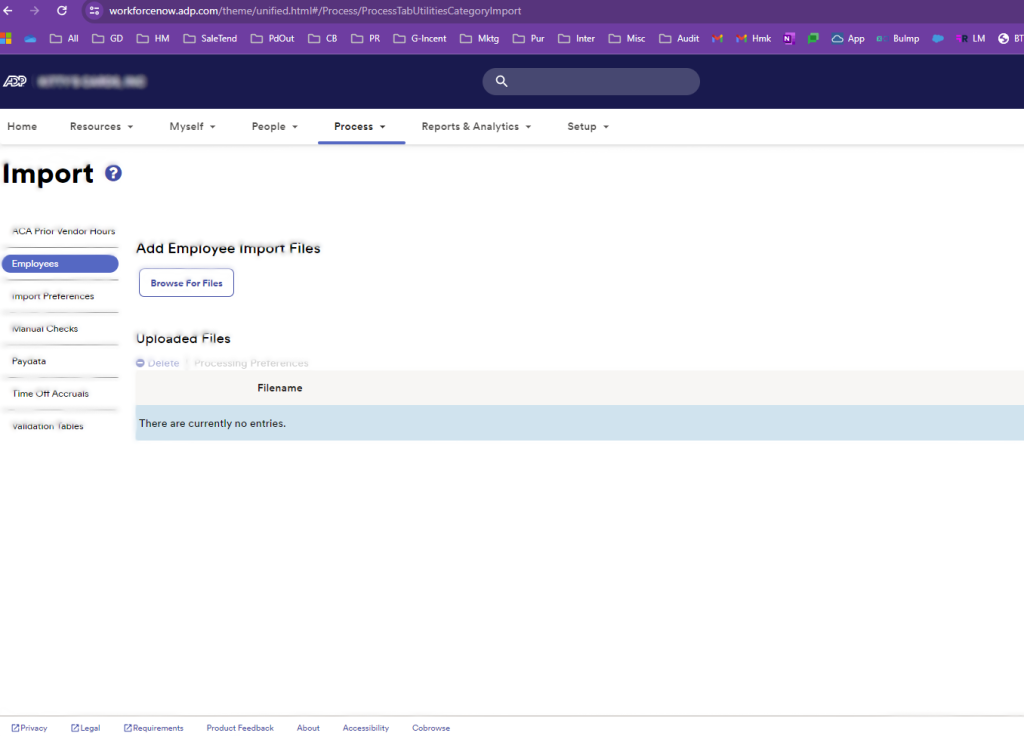1024x736 pixels.
Task: Click the browser back arrow
Action: (x=8, y=10)
